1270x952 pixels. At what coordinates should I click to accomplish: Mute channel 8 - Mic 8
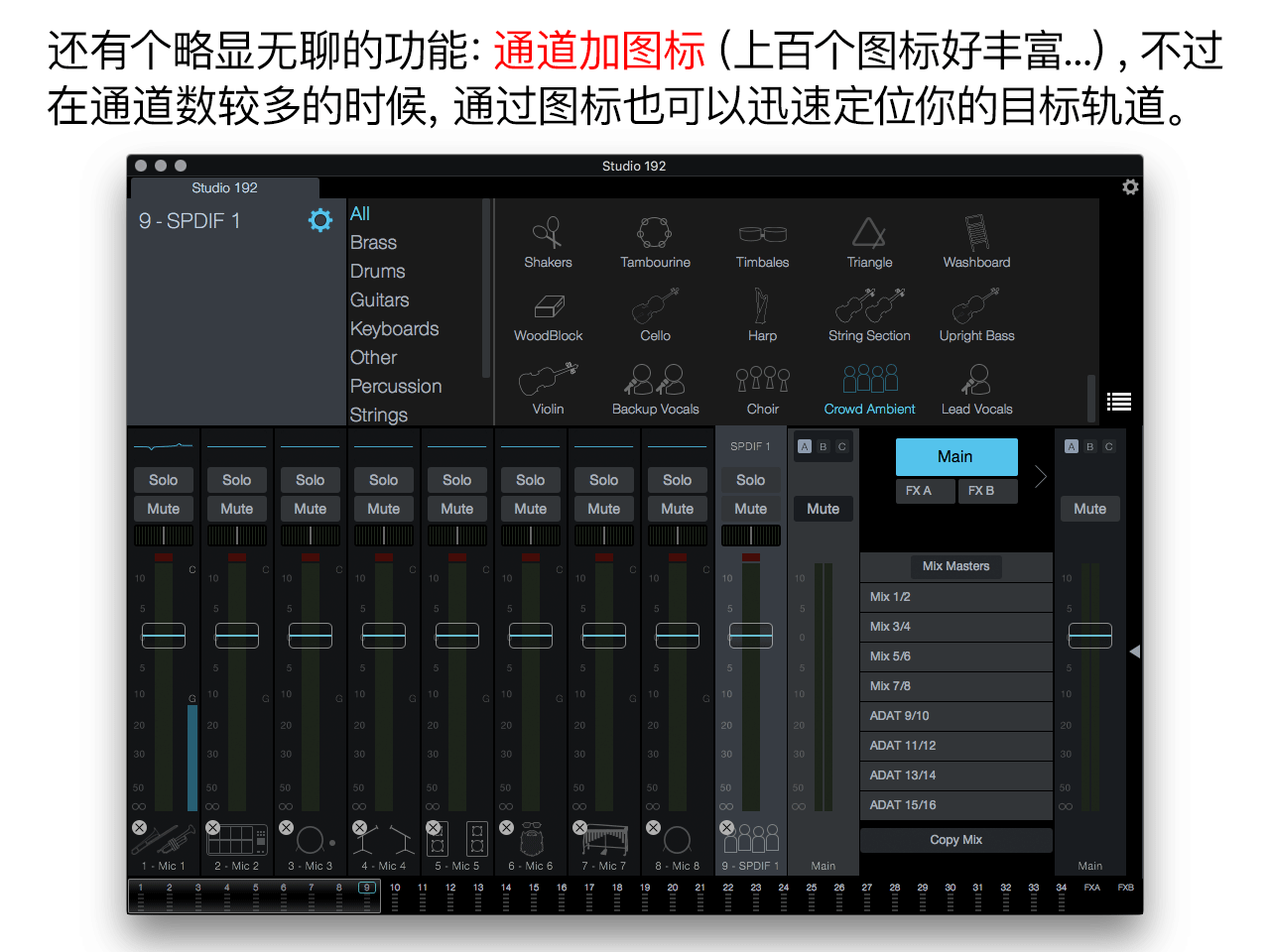678,509
